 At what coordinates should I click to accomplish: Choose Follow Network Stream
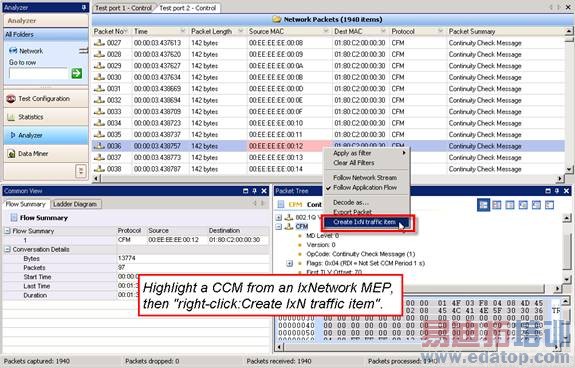367,177
